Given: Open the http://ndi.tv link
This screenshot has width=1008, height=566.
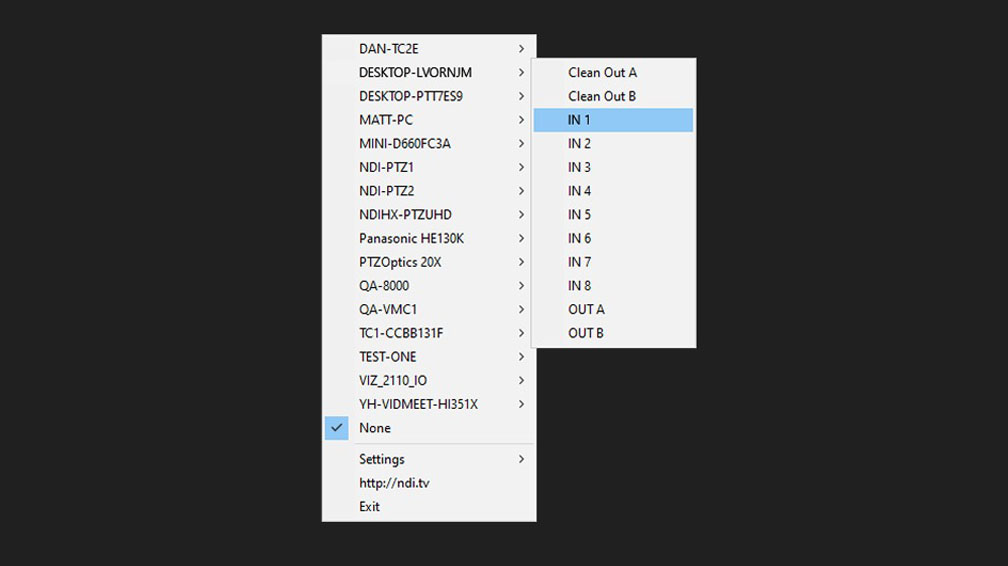Looking at the screenshot, I should point(394,483).
